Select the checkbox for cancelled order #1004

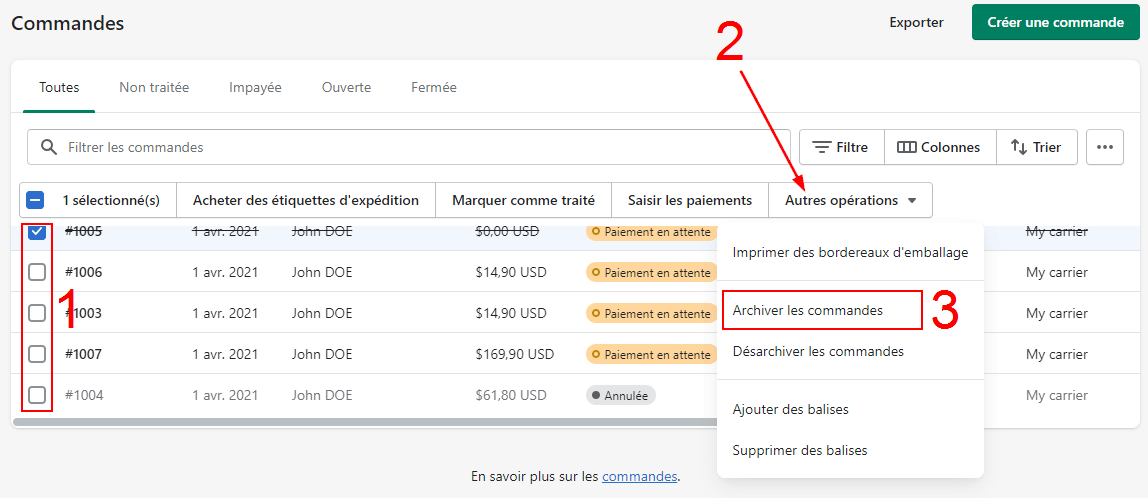(x=37, y=395)
